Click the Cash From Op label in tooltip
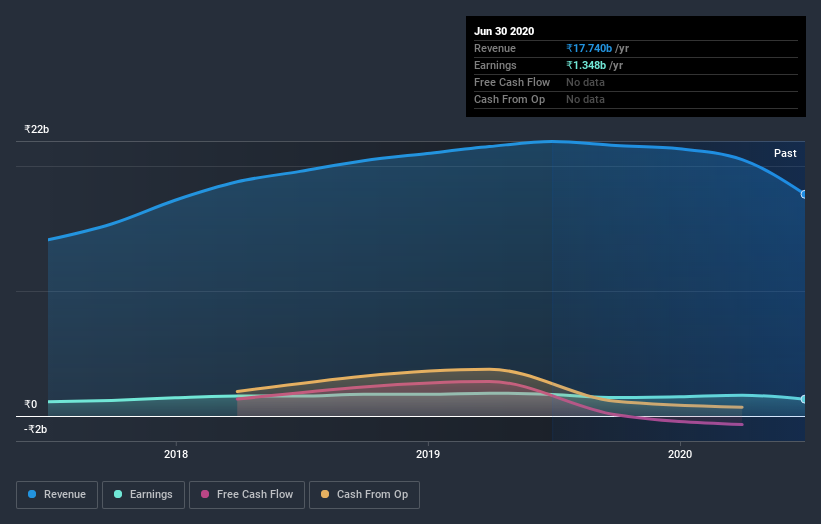The width and height of the screenshot is (821, 524). pyautogui.click(x=509, y=99)
